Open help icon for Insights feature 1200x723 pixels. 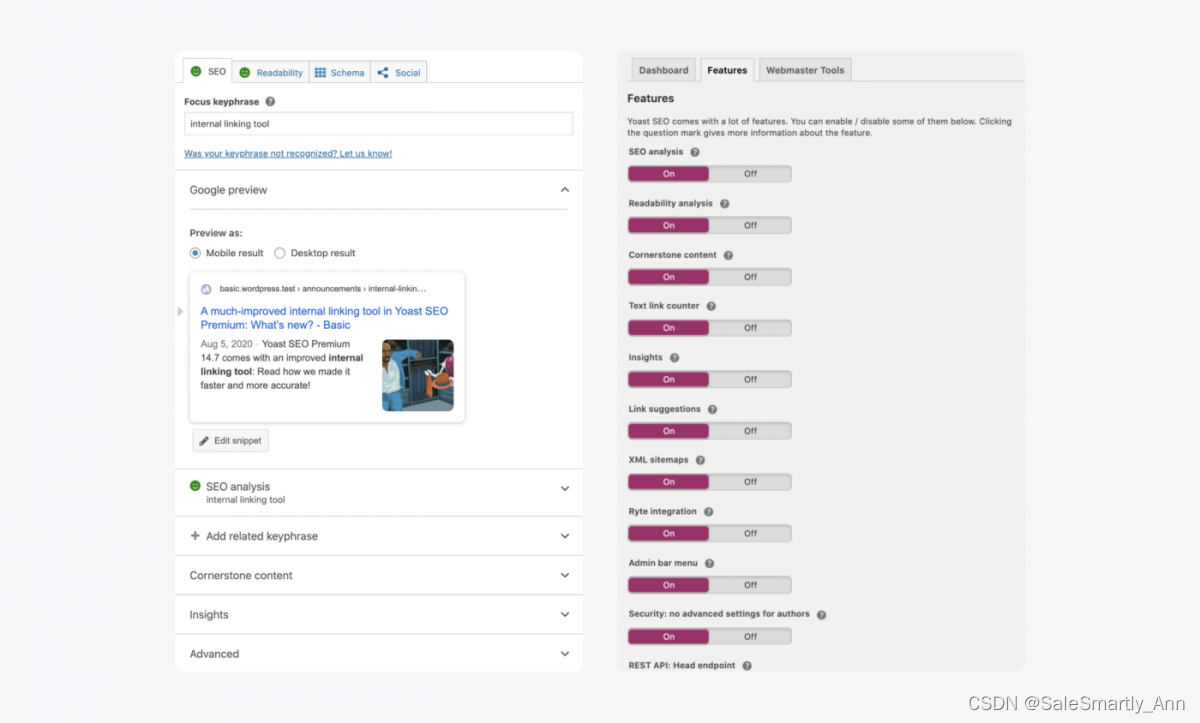(x=674, y=357)
